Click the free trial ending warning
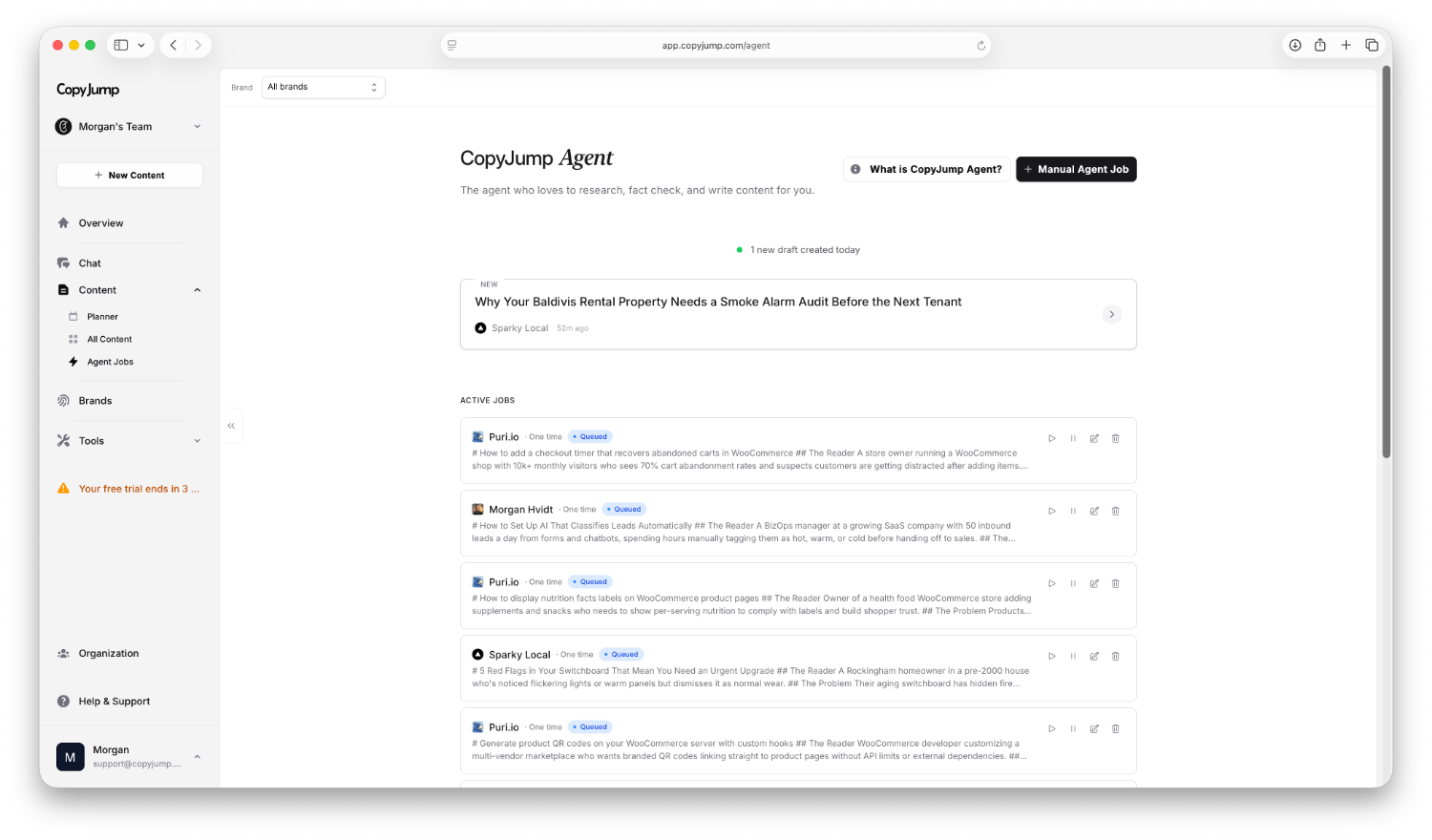This screenshot has width=1432, height=840. tap(129, 488)
